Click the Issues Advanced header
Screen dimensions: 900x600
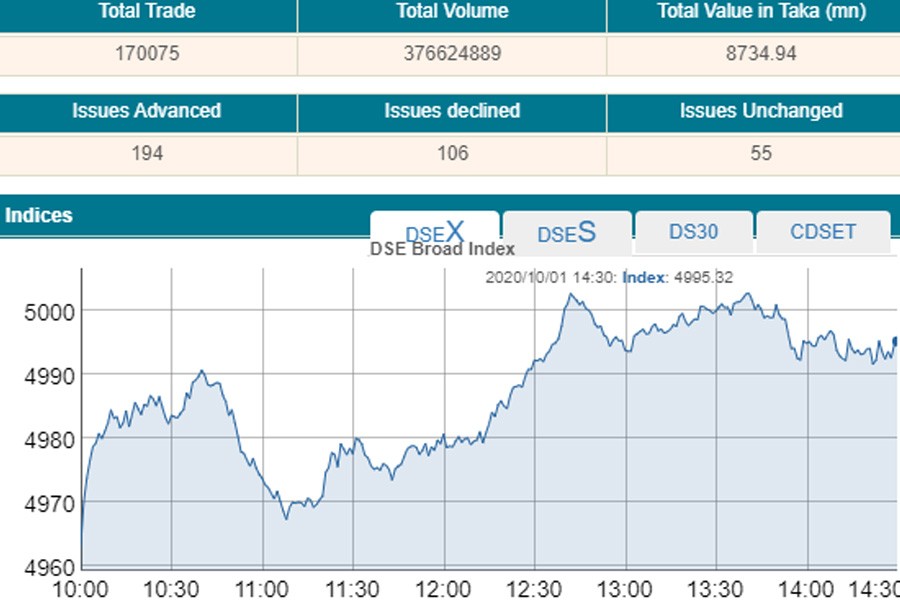[147, 112]
